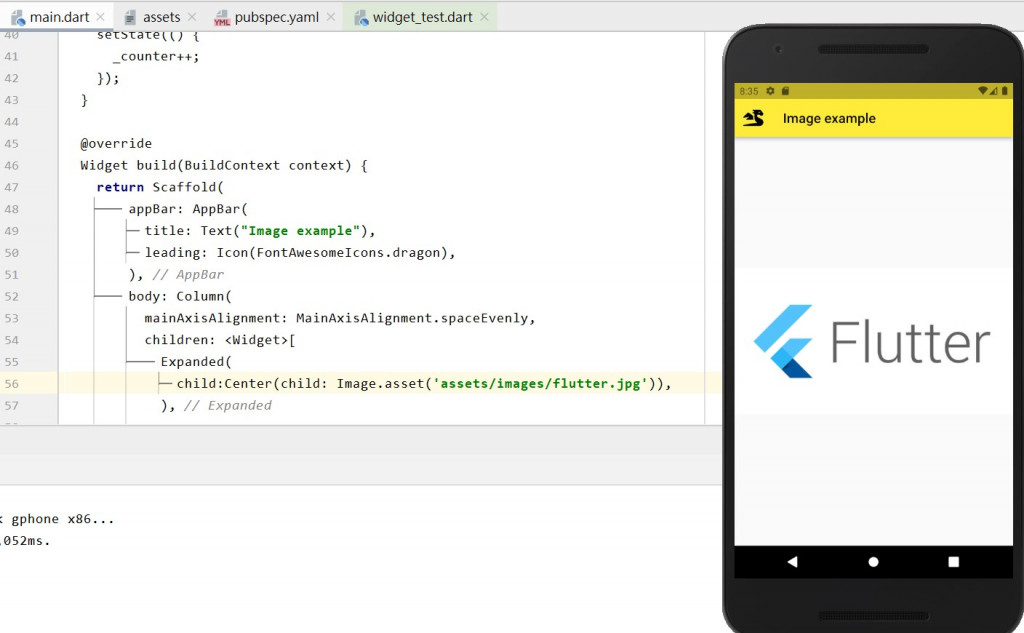
Task: Tap the settings gear in emulator status bar
Action: coord(770,91)
